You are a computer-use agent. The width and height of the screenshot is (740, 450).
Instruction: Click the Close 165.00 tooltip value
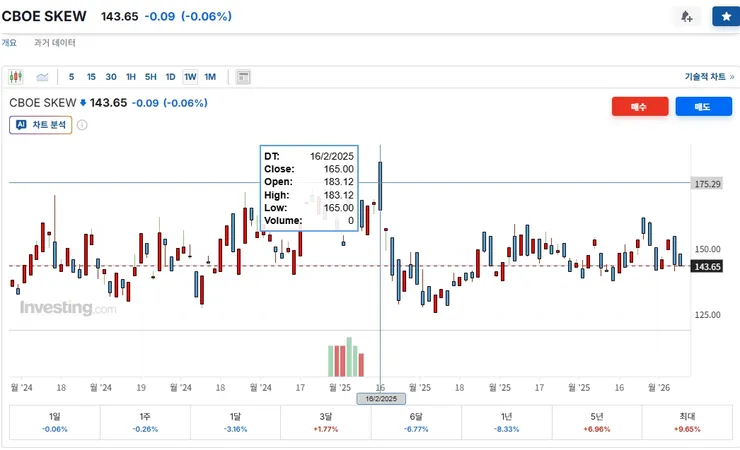click(x=338, y=169)
